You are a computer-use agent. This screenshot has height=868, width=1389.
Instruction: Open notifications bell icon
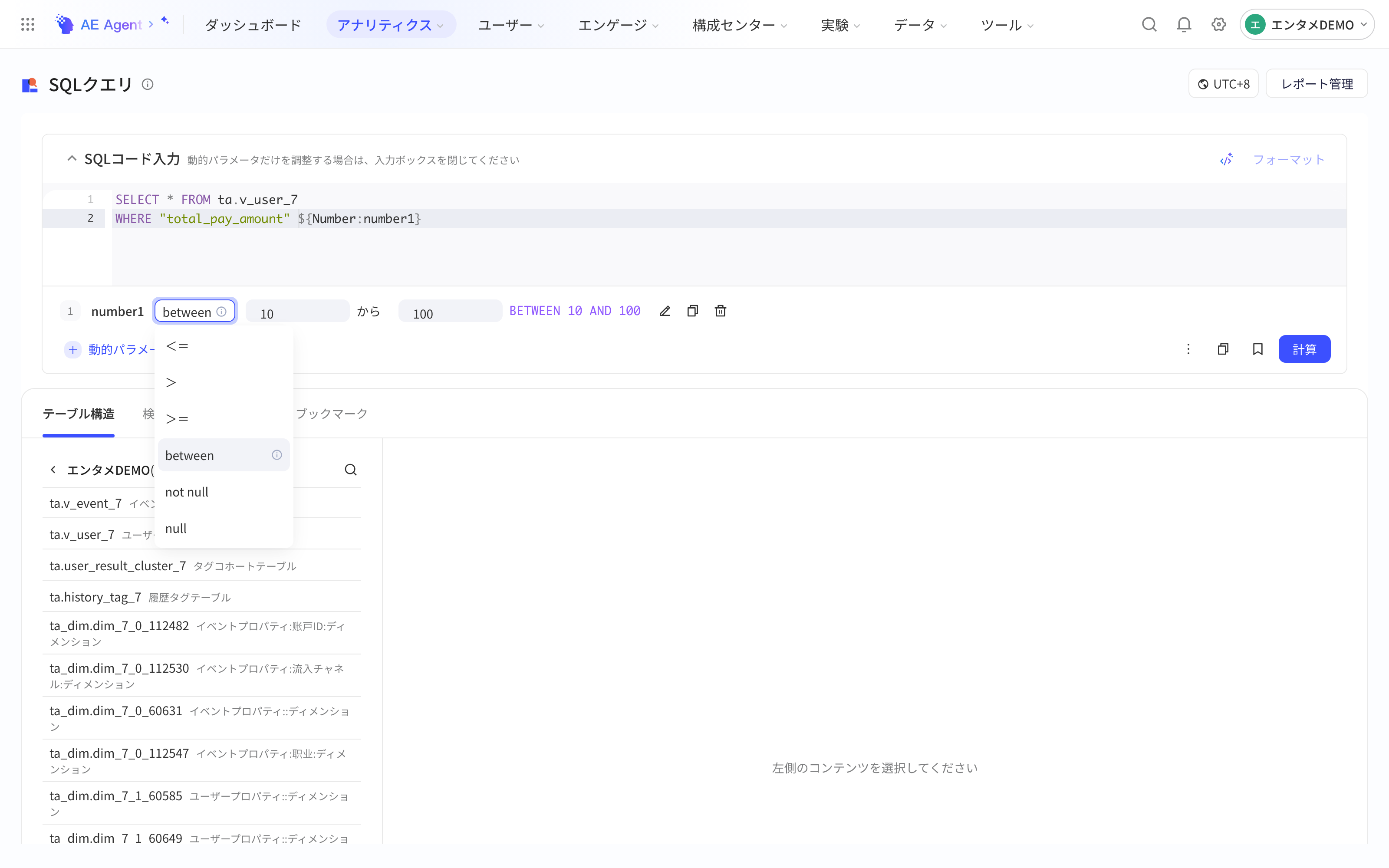point(1184,25)
